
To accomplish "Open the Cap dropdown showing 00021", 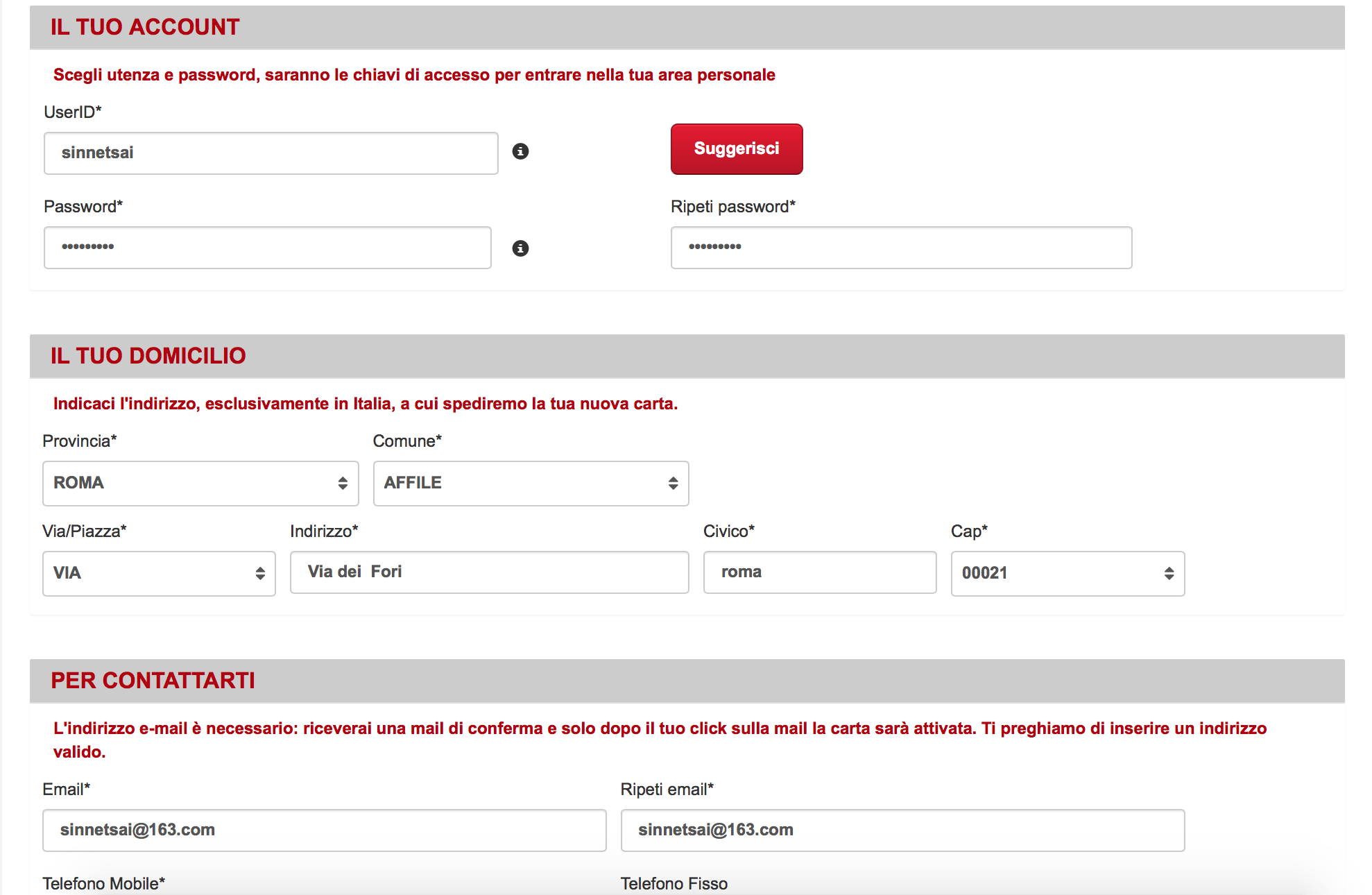I will pos(1067,574).
